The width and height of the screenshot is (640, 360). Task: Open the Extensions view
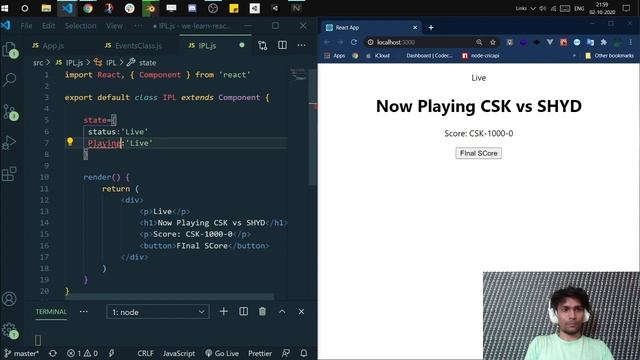point(10,174)
